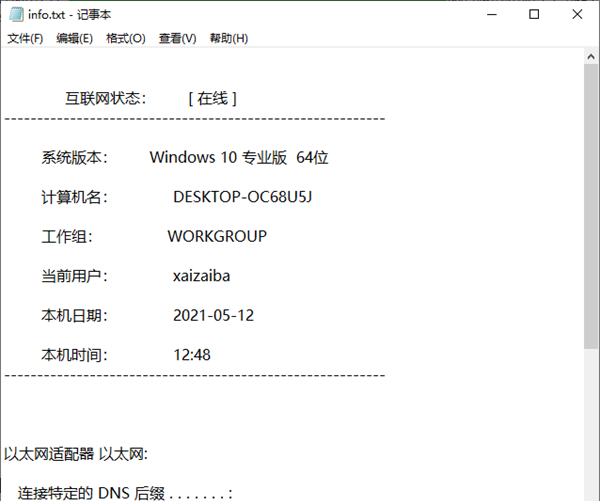Click the label 互联网状态:
The image size is (600, 501).
click(x=106, y=99)
